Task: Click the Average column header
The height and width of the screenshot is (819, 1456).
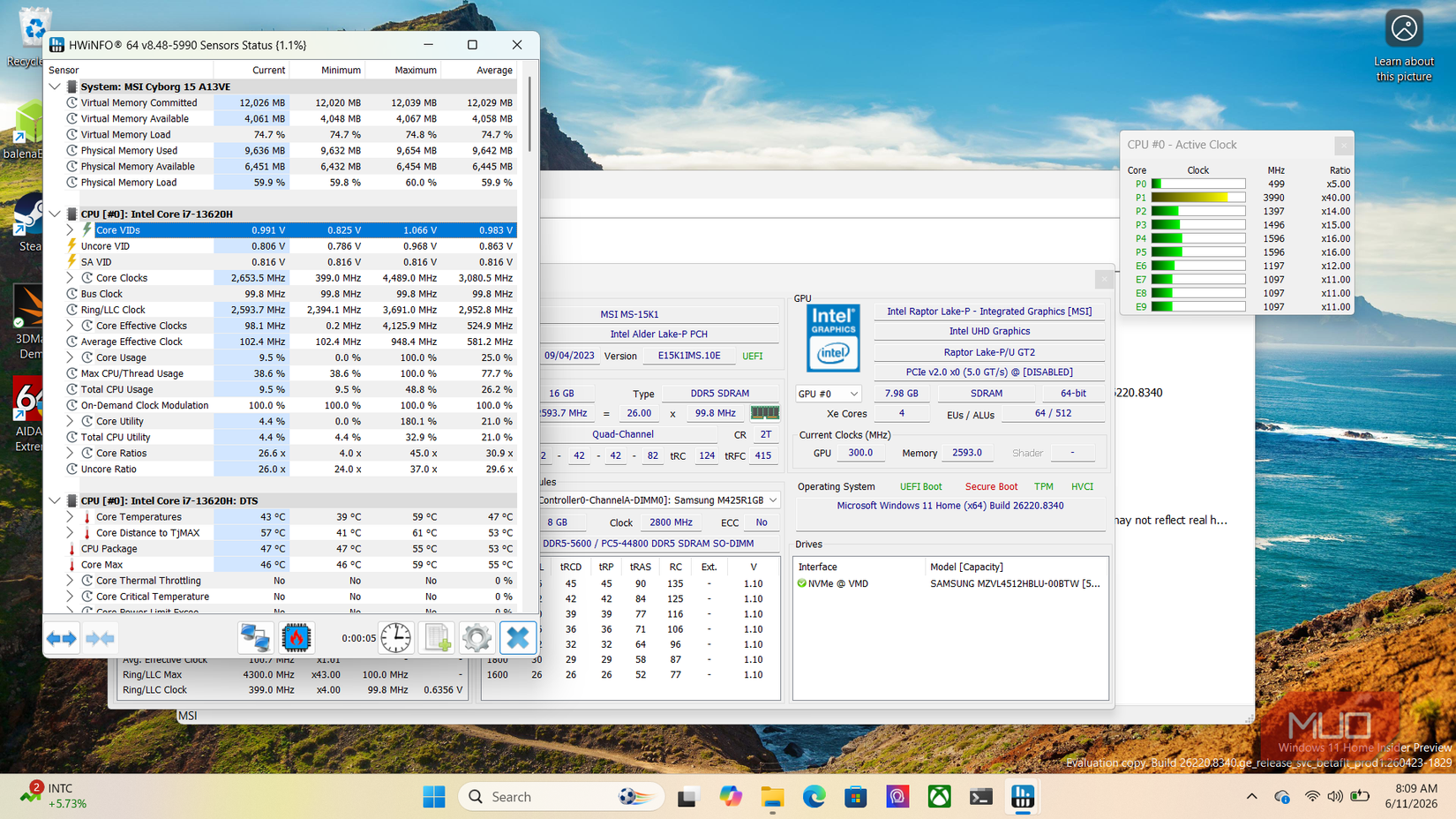Action: (x=479, y=70)
